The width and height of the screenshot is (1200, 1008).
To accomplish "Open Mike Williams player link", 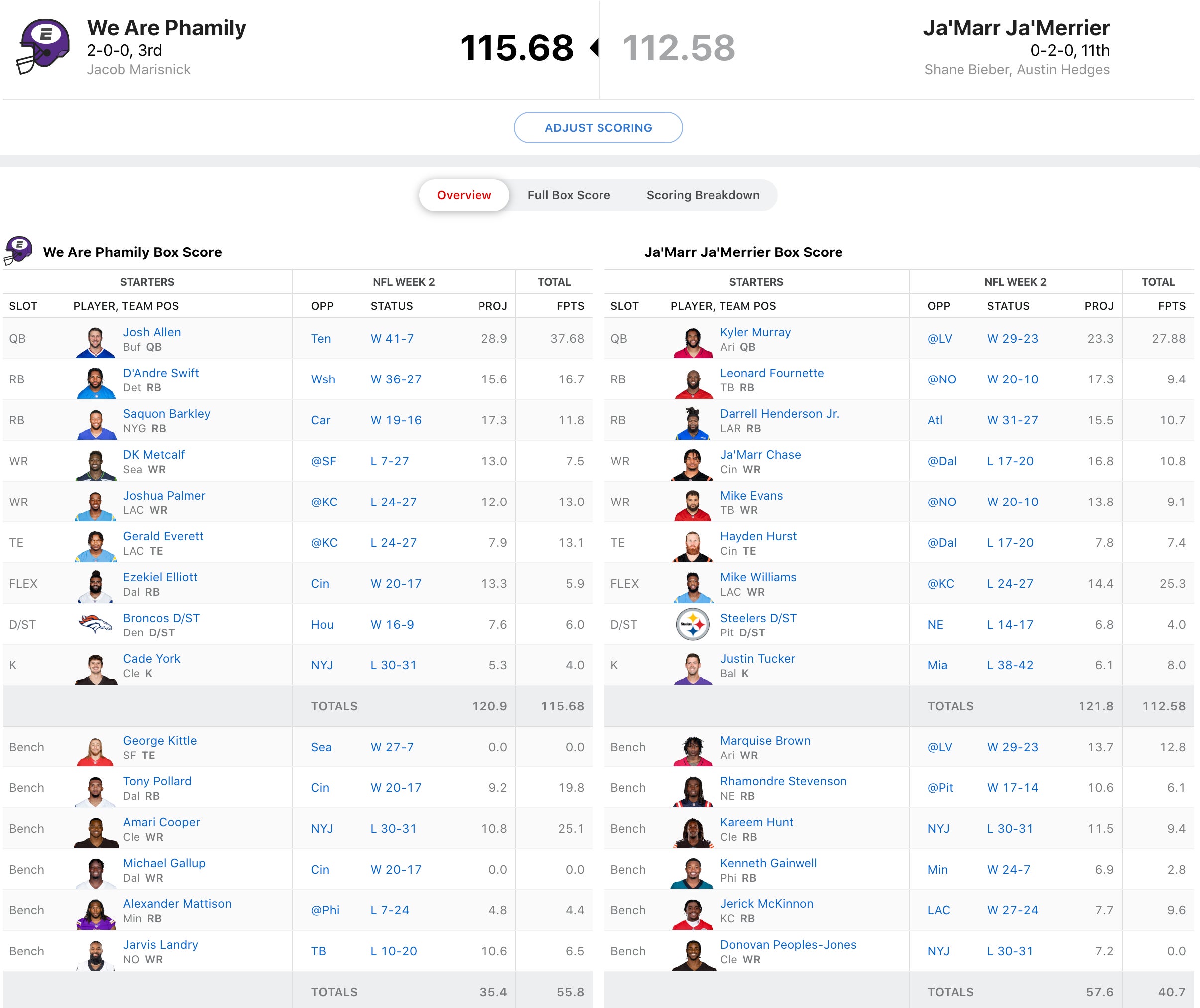I will (x=758, y=577).
